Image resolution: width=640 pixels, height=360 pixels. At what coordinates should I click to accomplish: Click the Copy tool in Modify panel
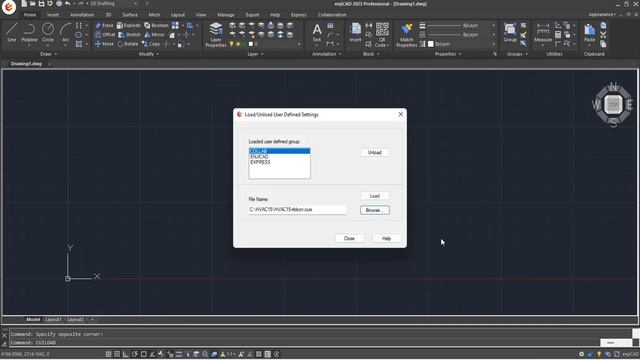click(151, 44)
